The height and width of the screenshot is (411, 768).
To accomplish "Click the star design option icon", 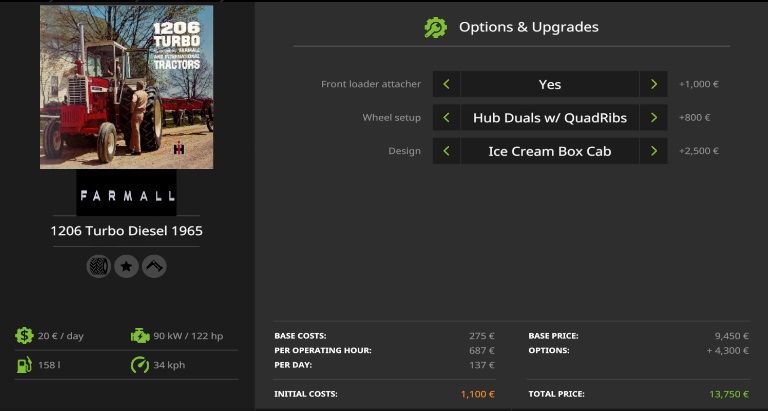I will (126, 266).
